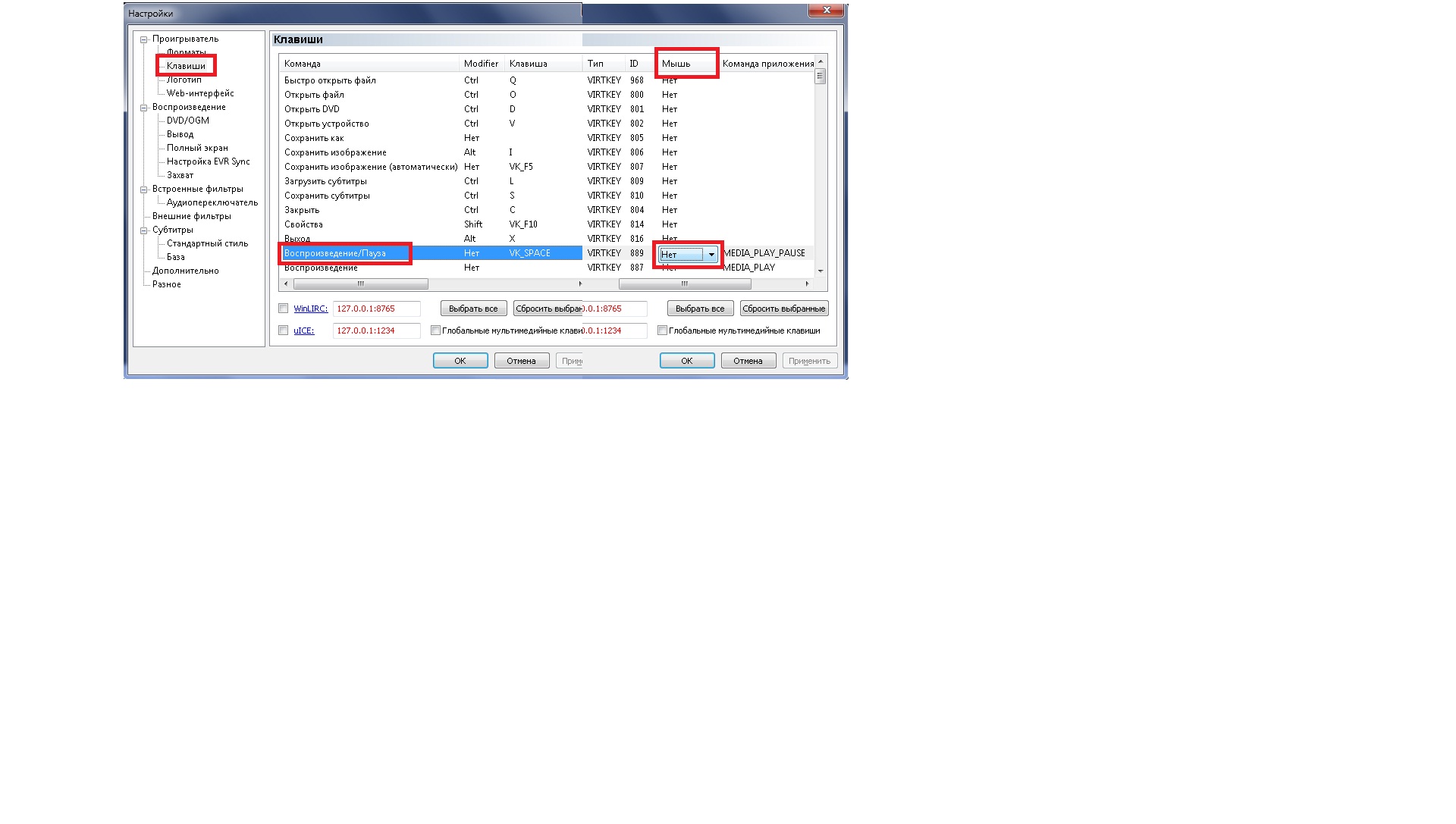The image size is (1456, 824).
Task: Sort by the Modifier column header
Action: [482, 64]
